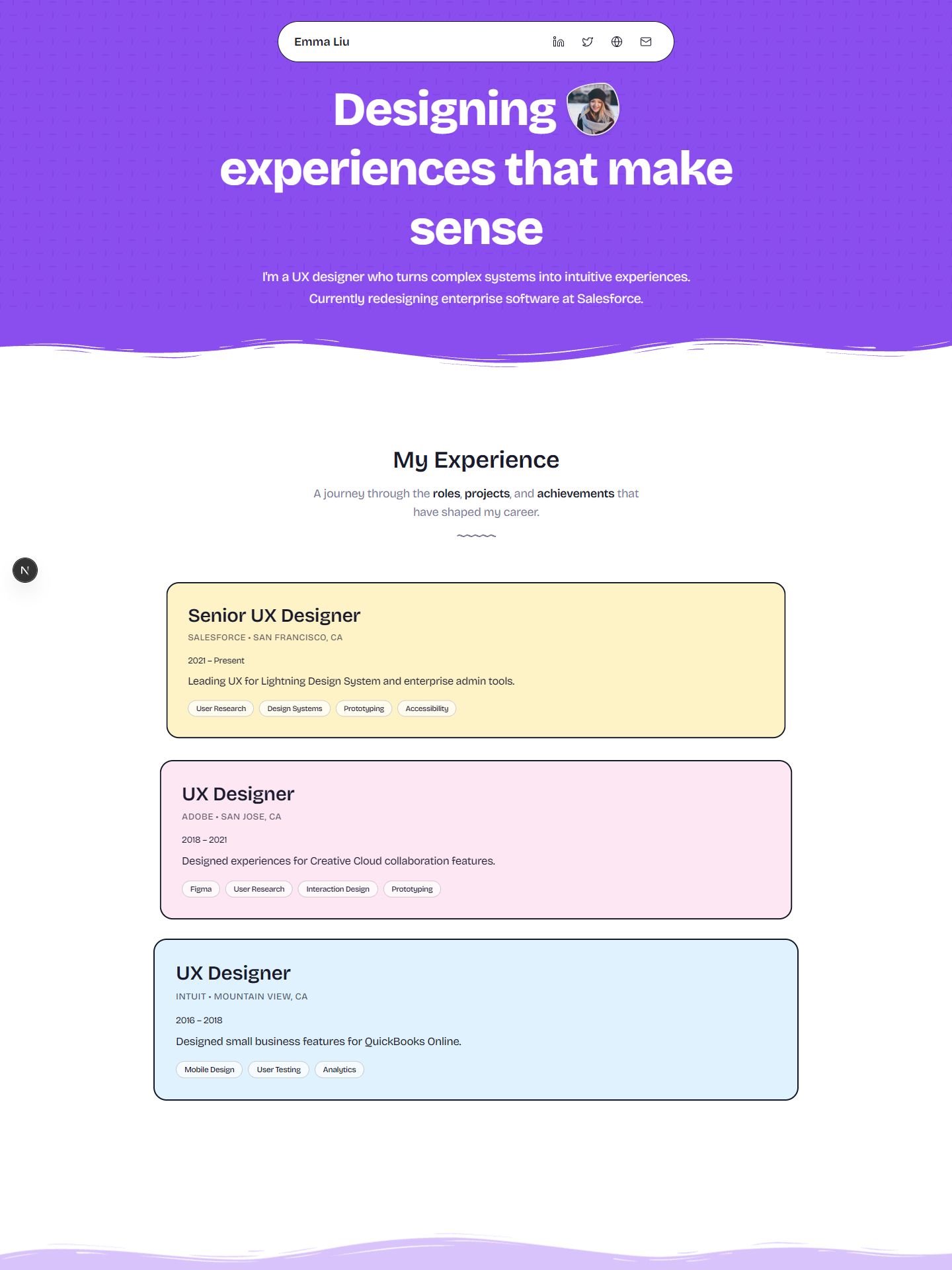Click the Next.js badge on the left edge
Screen dimensions: 952x1270
(25, 570)
